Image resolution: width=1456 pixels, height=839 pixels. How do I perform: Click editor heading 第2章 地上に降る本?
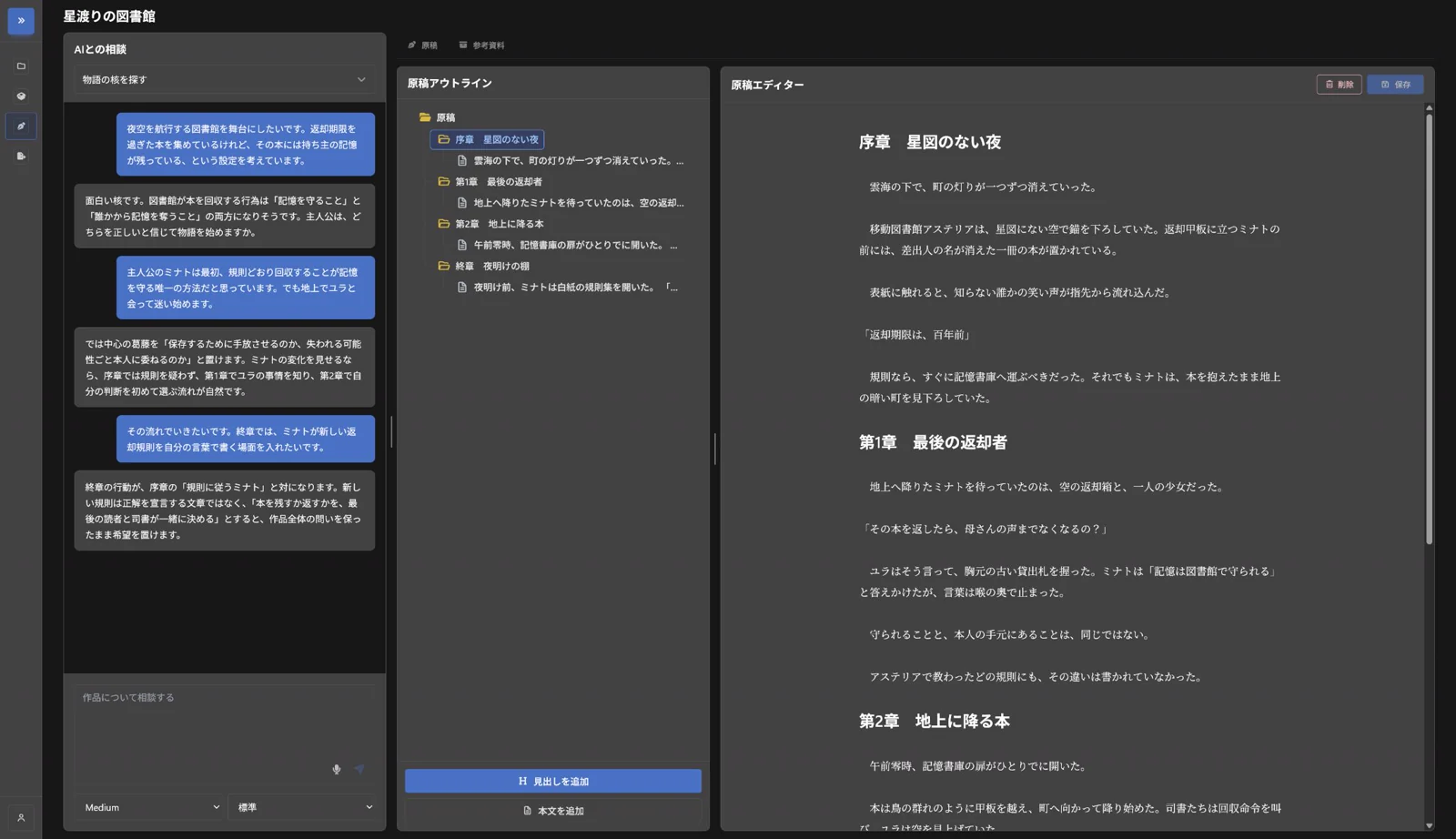pos(934,721)
